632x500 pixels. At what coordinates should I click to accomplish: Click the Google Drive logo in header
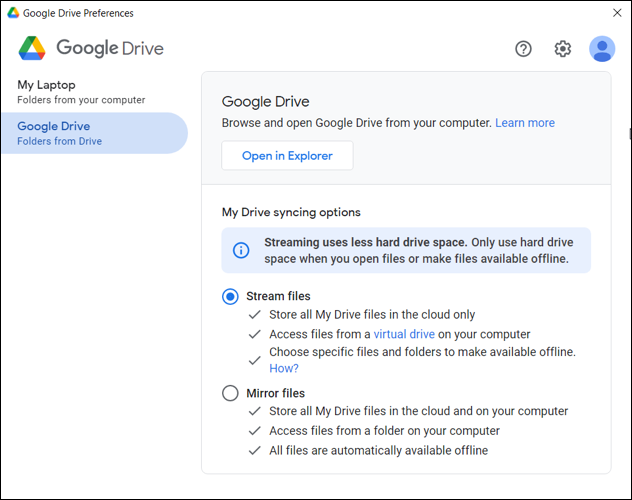click(91, 48)
